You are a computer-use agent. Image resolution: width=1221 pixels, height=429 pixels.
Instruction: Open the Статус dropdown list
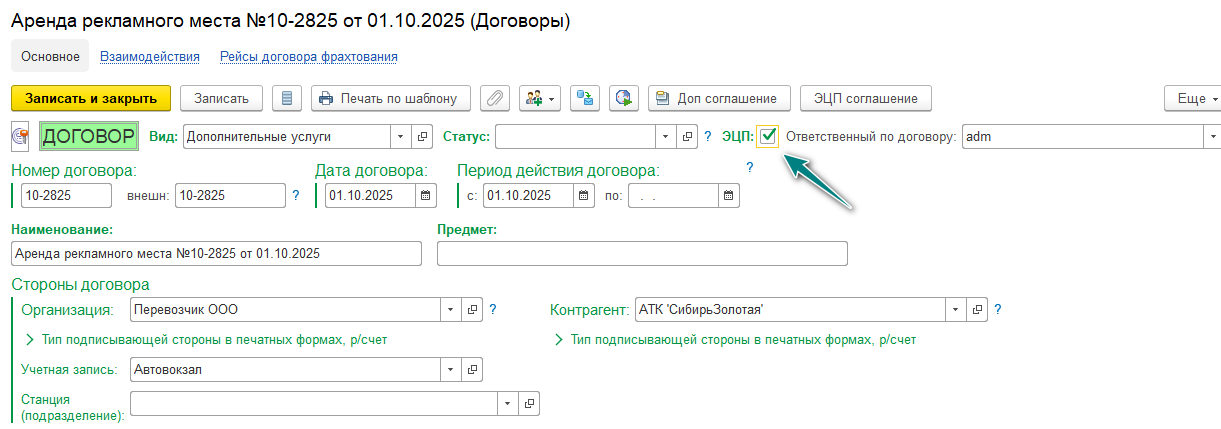click(666, 136)
